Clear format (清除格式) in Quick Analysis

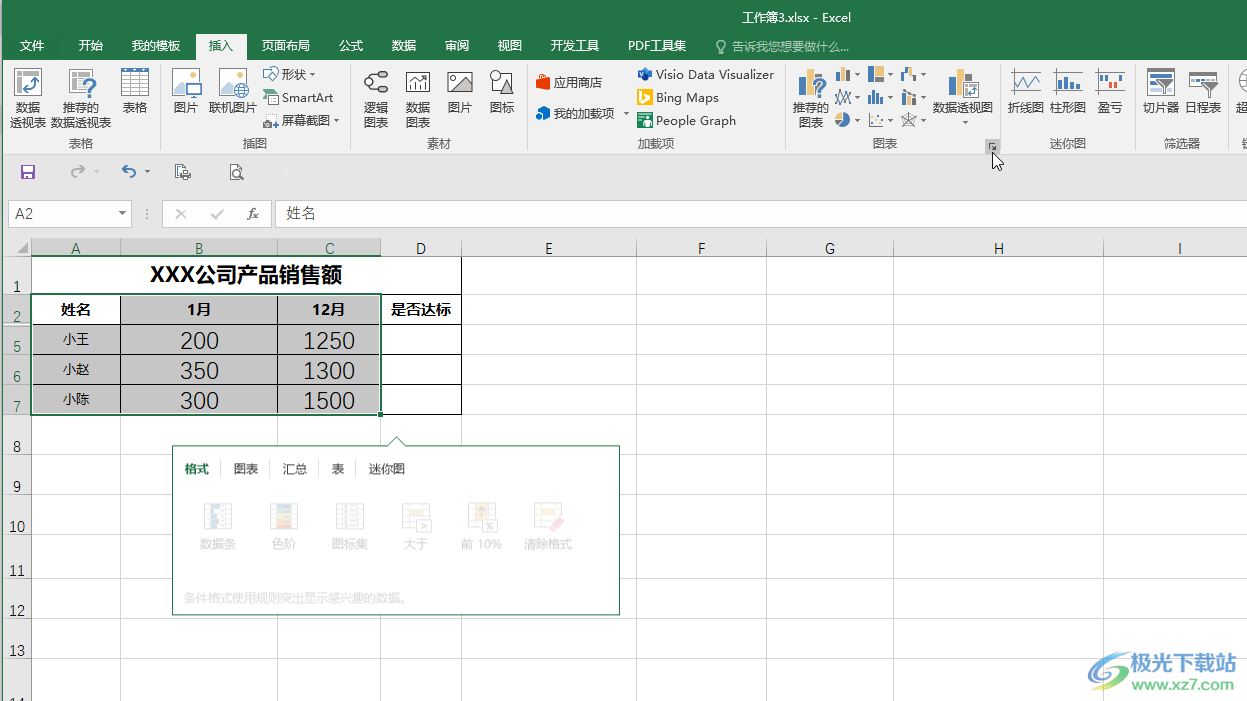tap(548, 527)
